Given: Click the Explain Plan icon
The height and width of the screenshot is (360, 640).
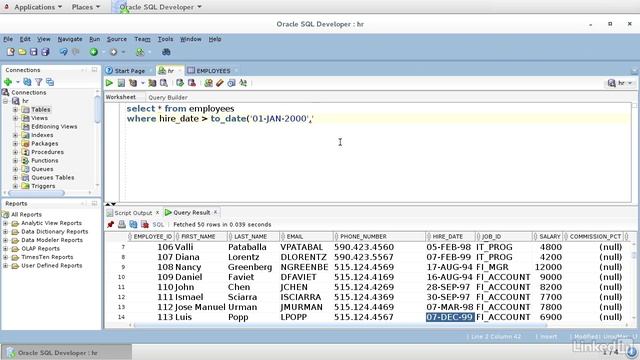Looking at the screenshot, I should (x=133, y=83).
